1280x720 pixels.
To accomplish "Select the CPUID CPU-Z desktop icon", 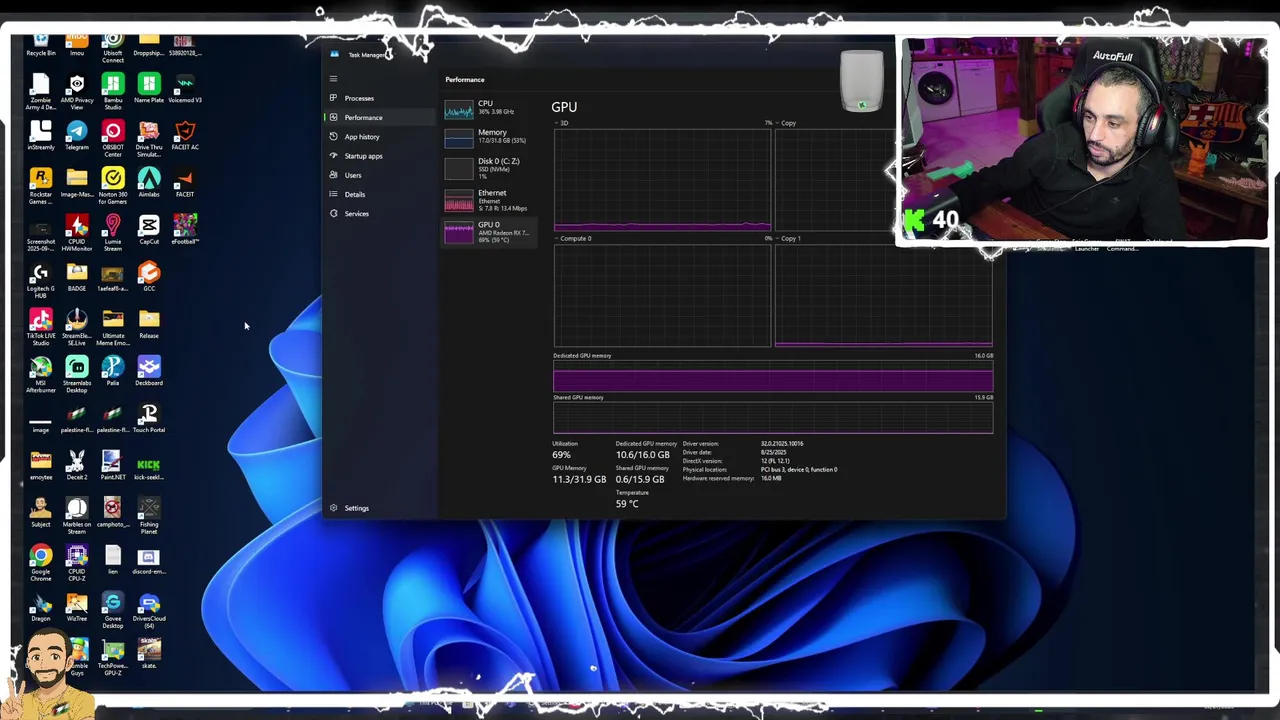I will 77,563.
